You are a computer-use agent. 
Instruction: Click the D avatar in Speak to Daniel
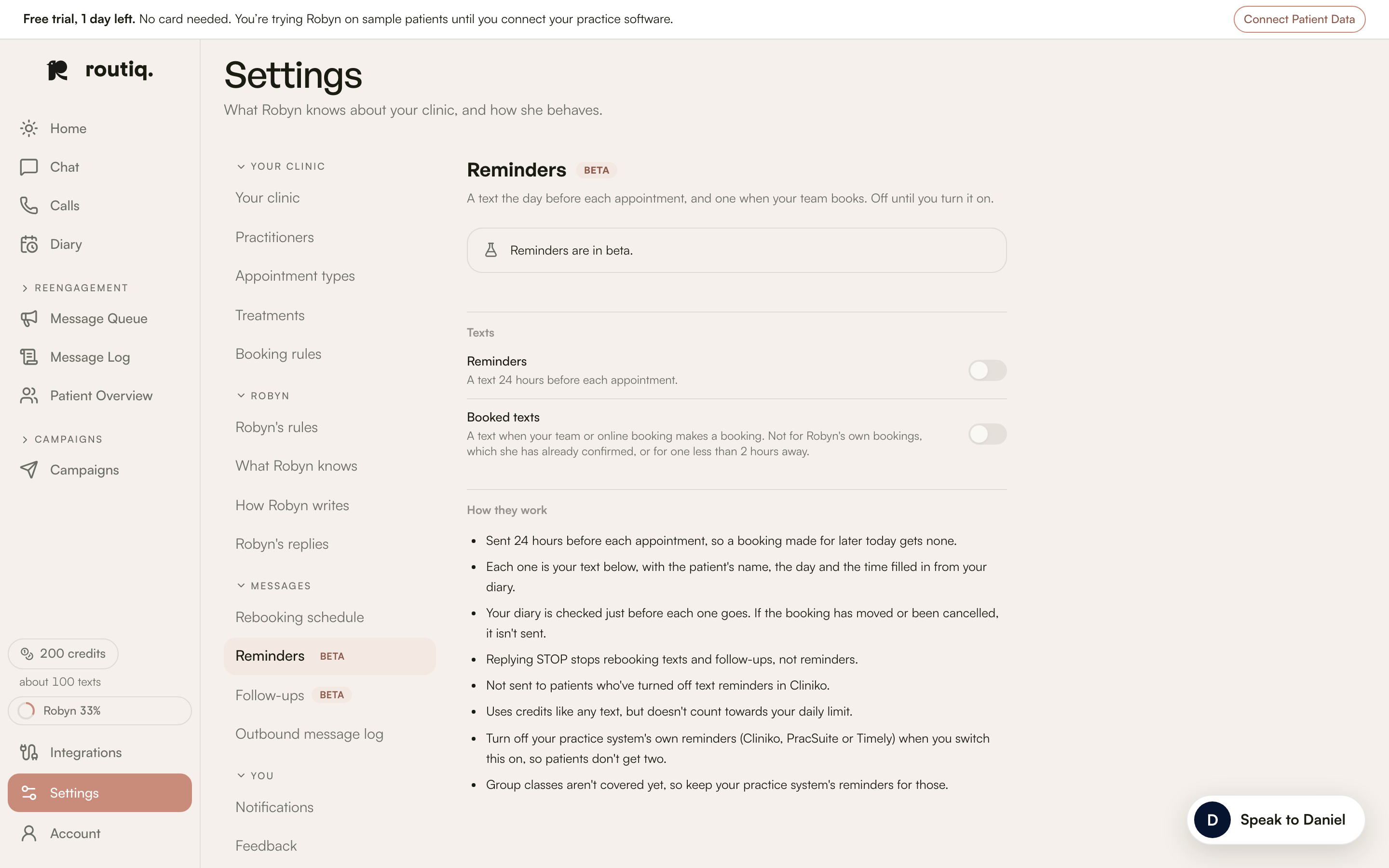pos(1212,820)
